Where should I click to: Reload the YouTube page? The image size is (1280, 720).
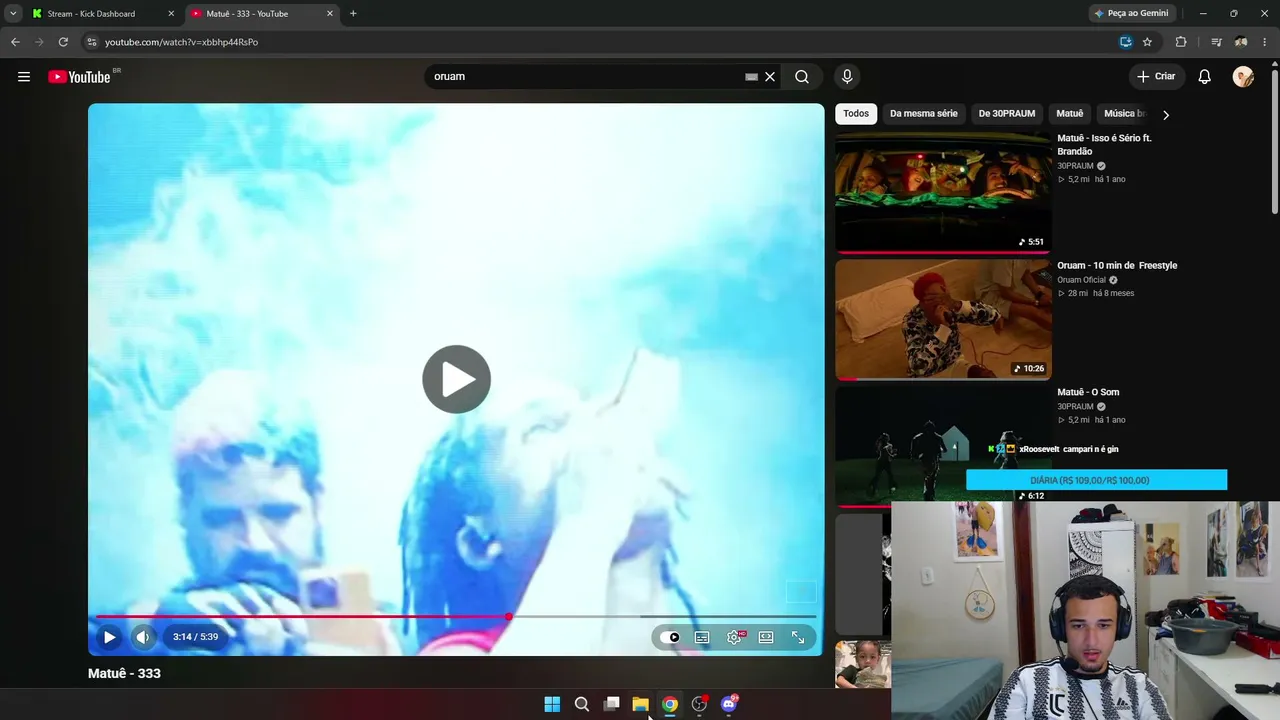(x=63, y=42)
